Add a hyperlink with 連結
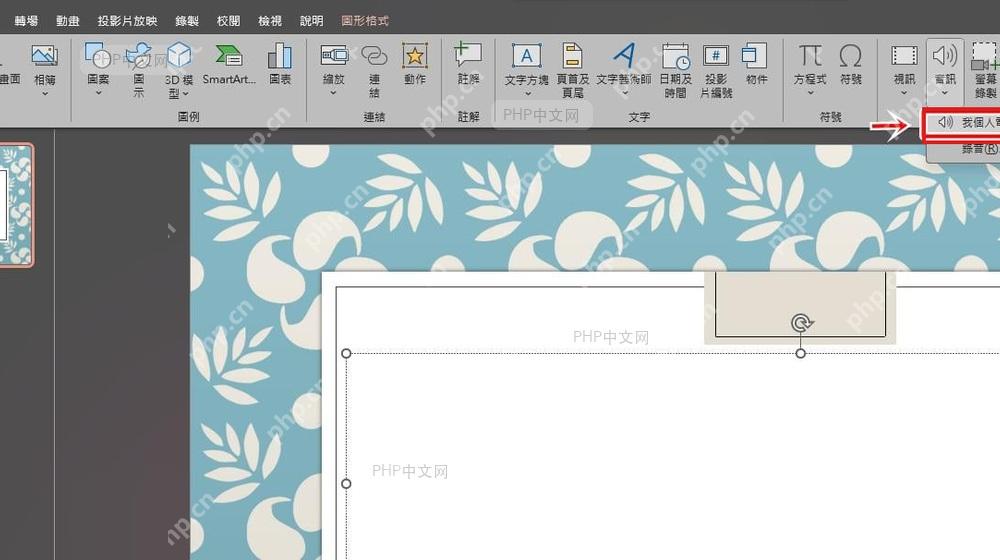The image size is (1000, 560). point(374,69)
